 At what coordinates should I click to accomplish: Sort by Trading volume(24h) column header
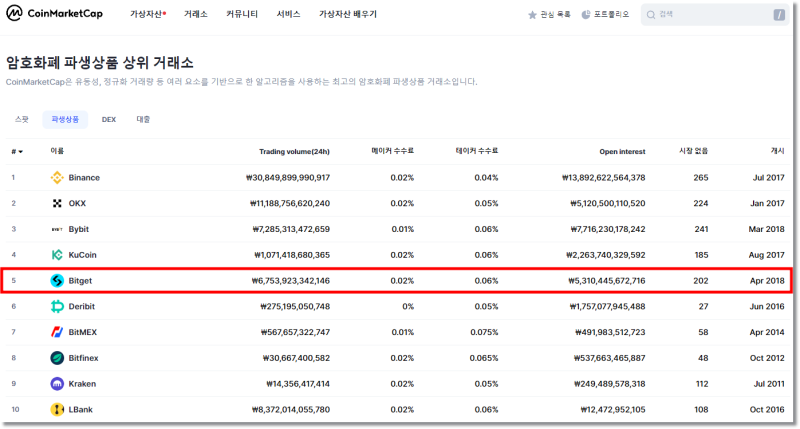pos(294,152)
